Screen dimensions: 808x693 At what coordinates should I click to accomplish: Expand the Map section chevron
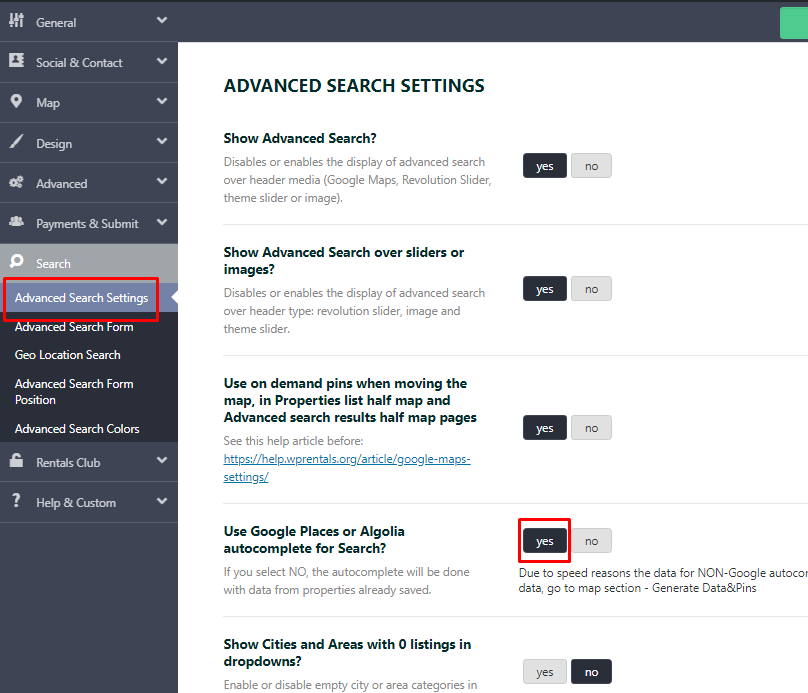pyautogui.click(x=162, y=102)
